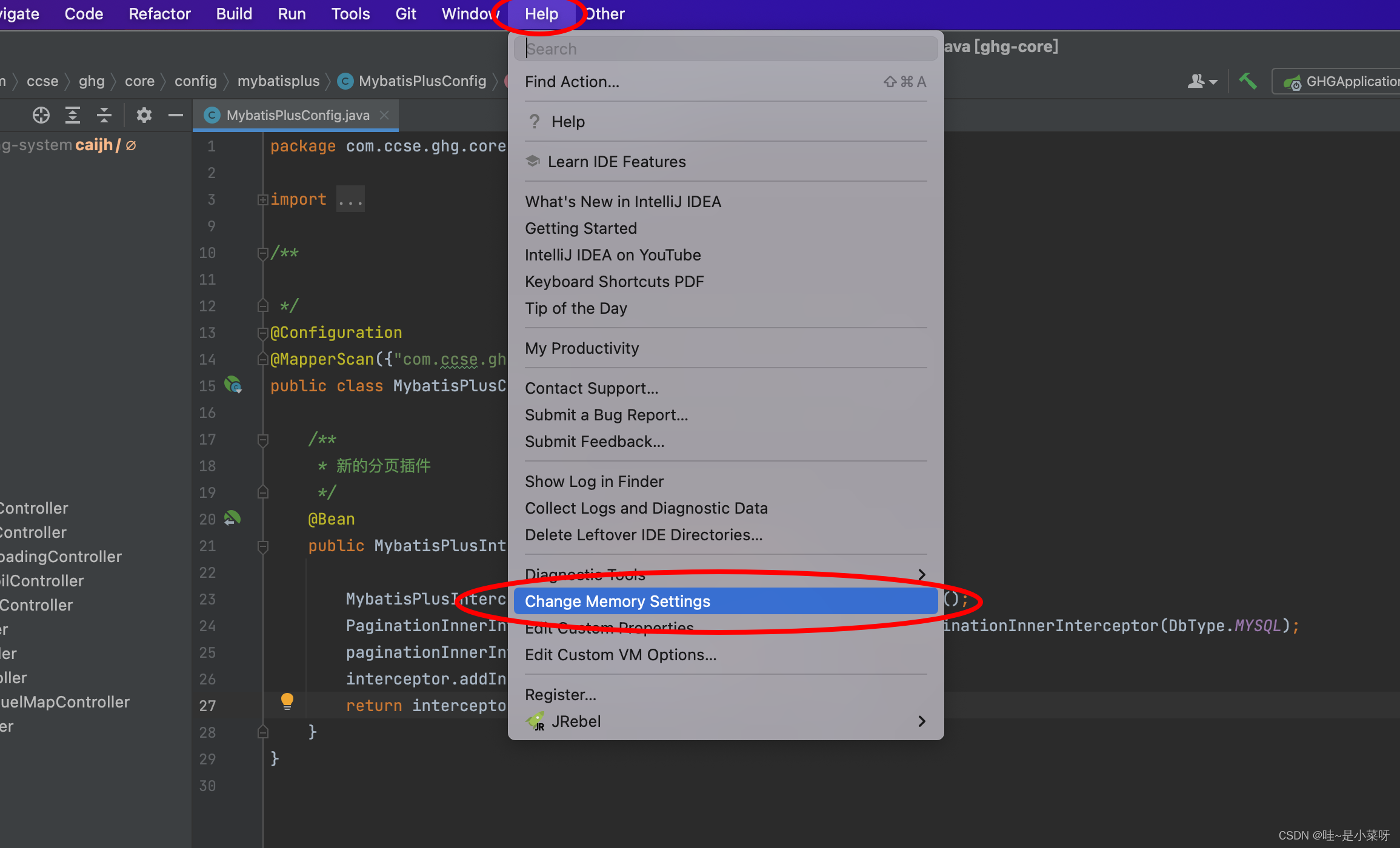Click the Help menu search field
The height and width of the screenshot is (848, 1400).
click(725, 48)
